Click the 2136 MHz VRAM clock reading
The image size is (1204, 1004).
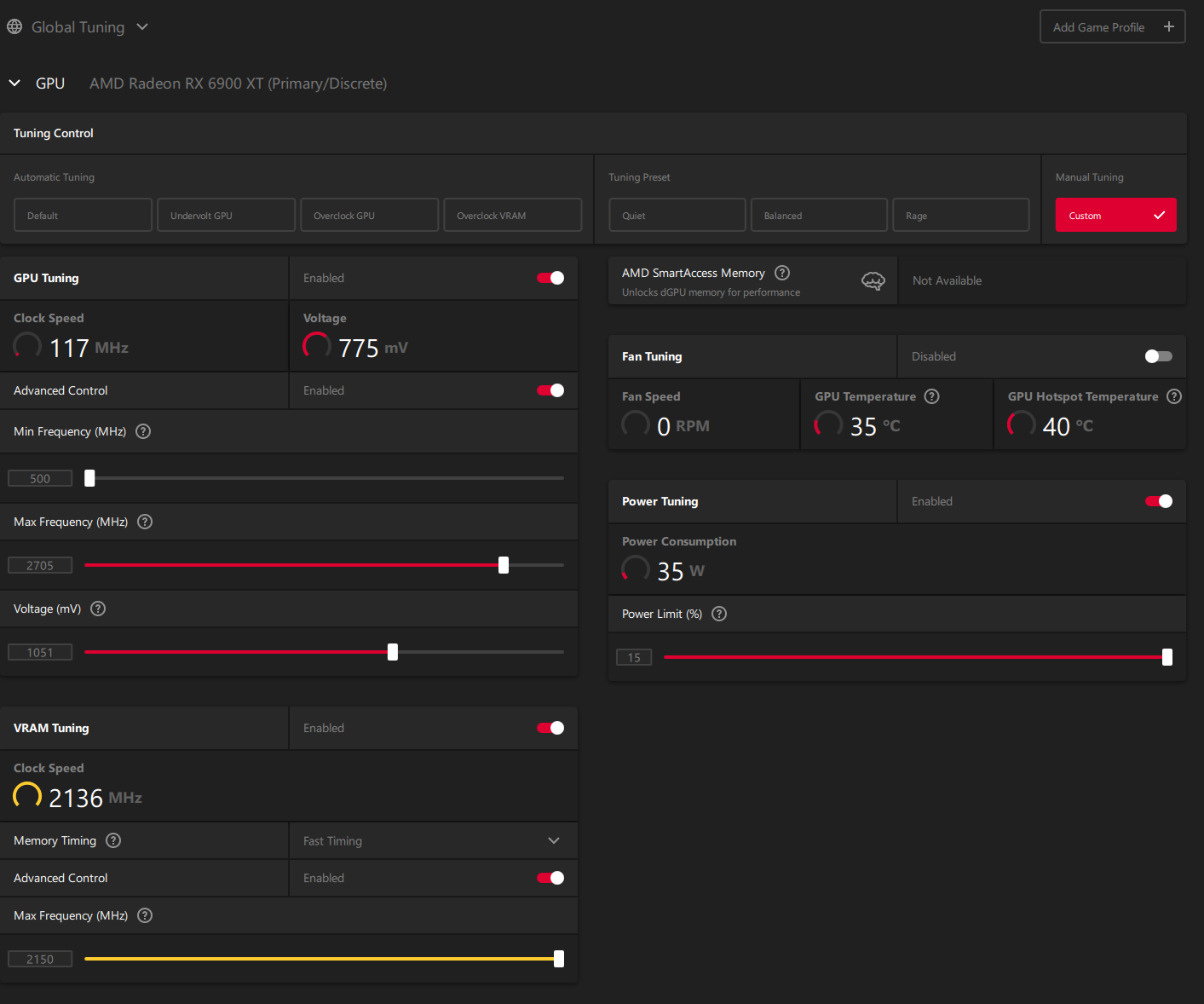tap(95, 798)
